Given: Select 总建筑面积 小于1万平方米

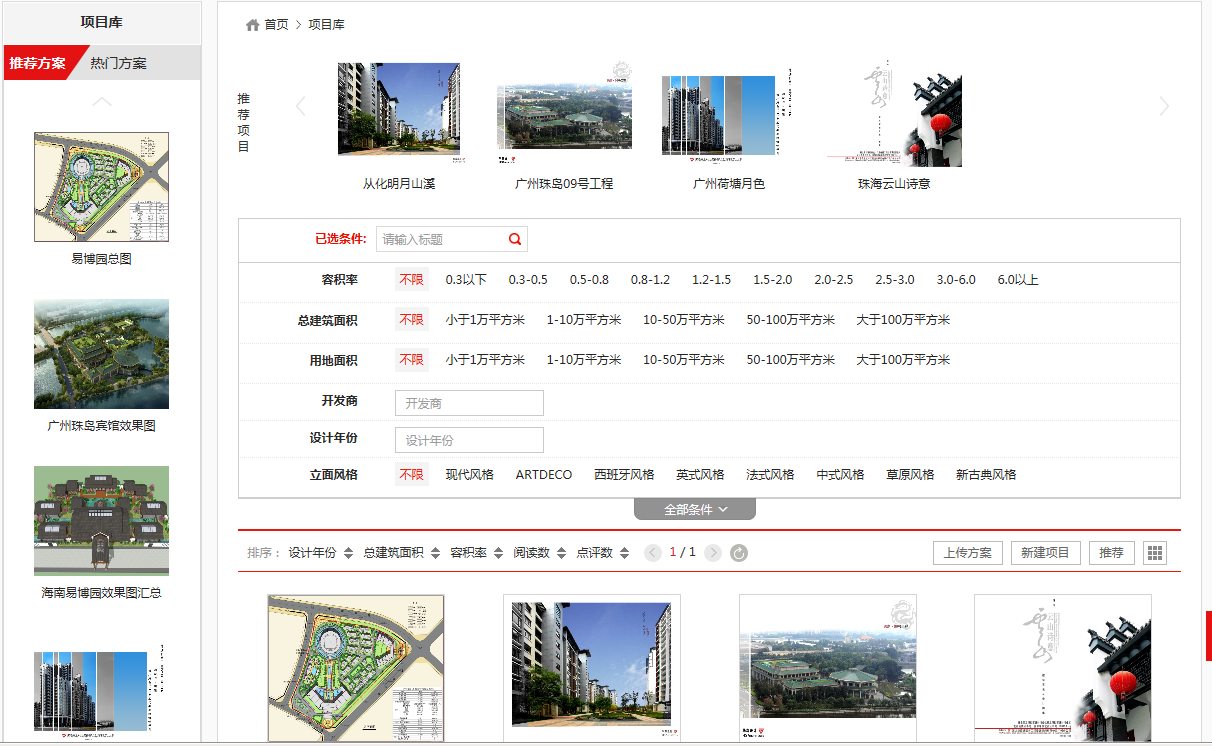Looking at the screenshot, I should (x=485, y=320).
